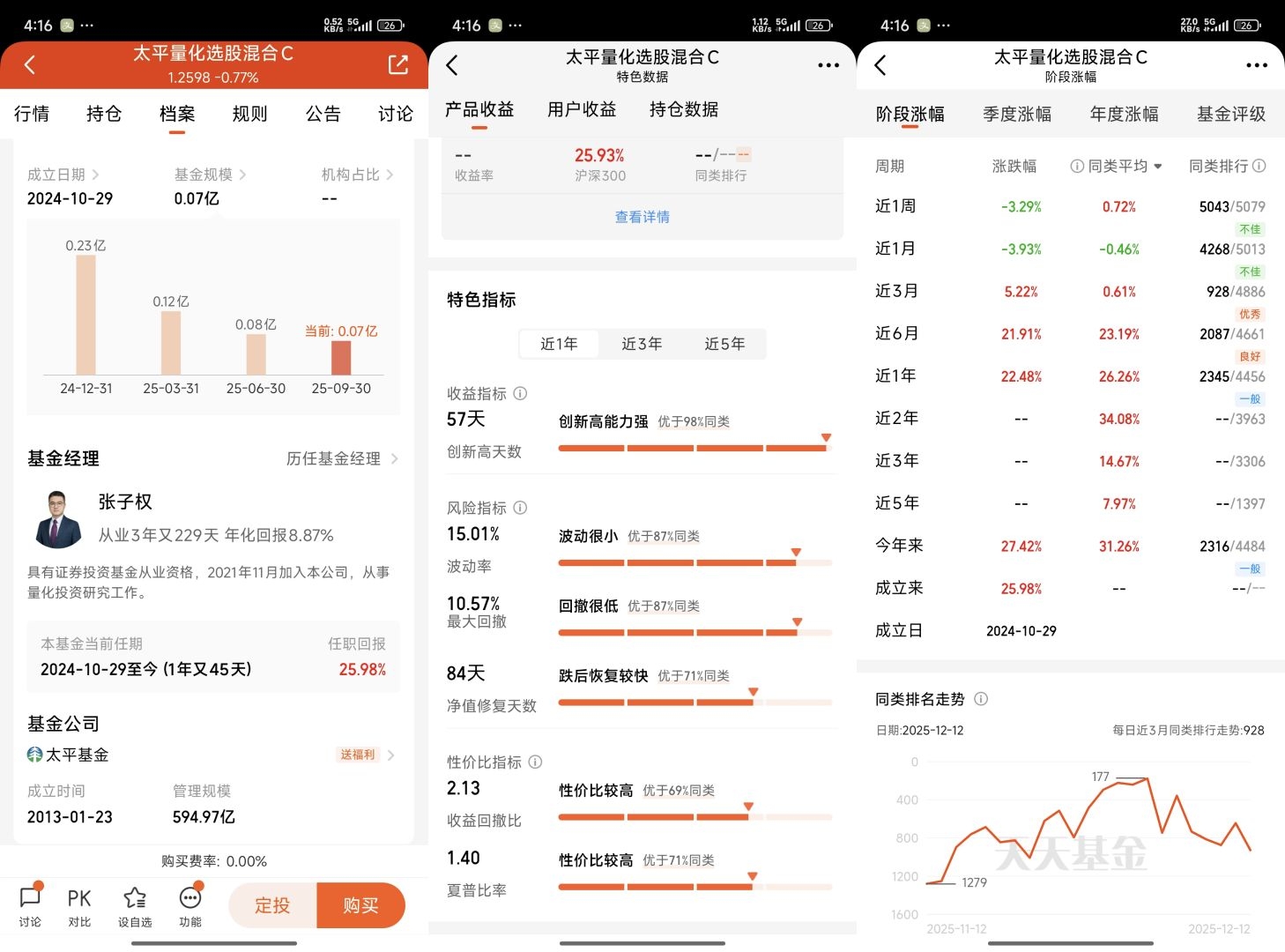Switch to 产品收益 tab
Screen dimensions: 1285x952
479,109
